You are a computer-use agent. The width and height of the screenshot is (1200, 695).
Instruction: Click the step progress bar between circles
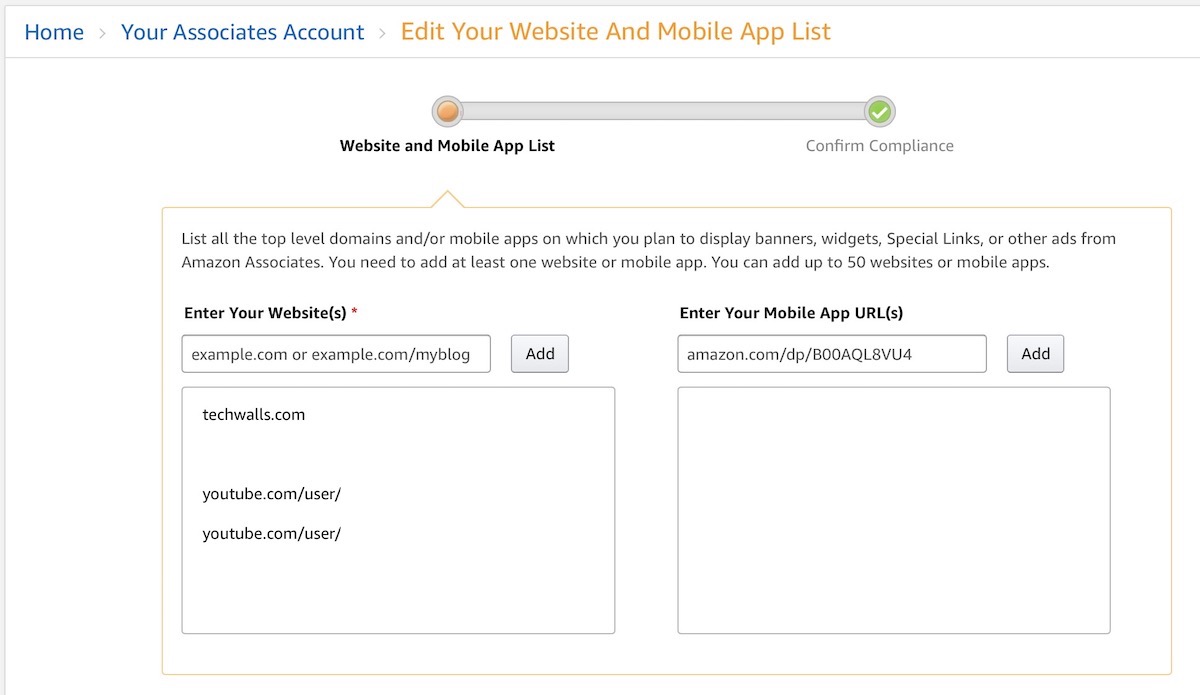[x=663, y=111]
